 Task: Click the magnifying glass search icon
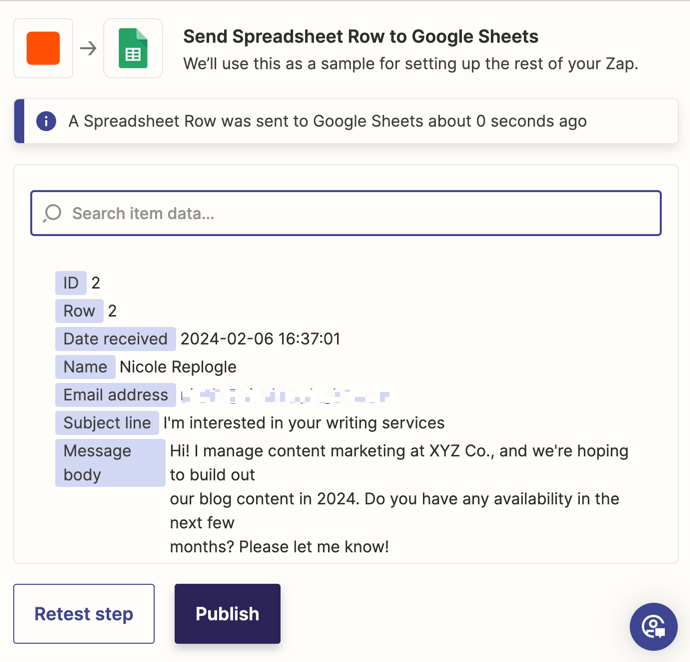click(52, 213)
